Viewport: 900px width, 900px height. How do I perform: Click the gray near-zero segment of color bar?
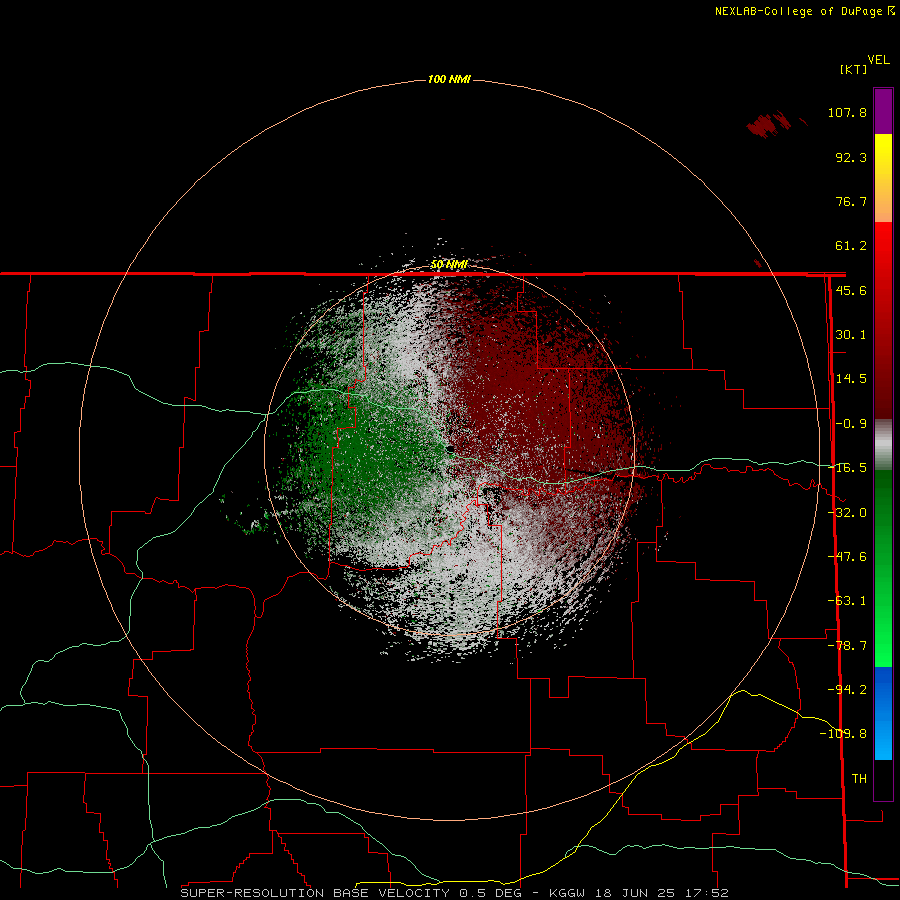[x=883, y=444]
